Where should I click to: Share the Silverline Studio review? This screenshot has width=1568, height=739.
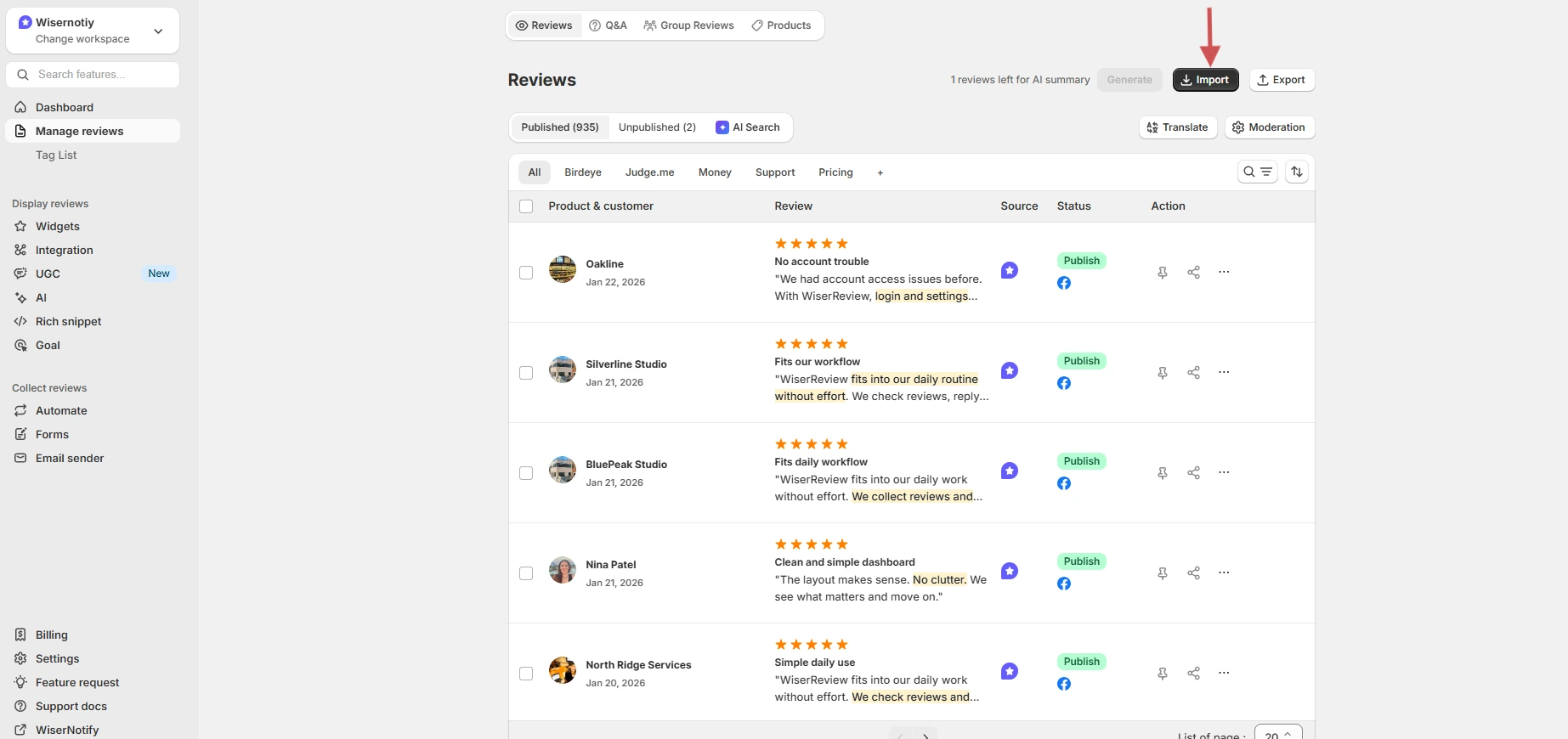(x=1194, y=373)
